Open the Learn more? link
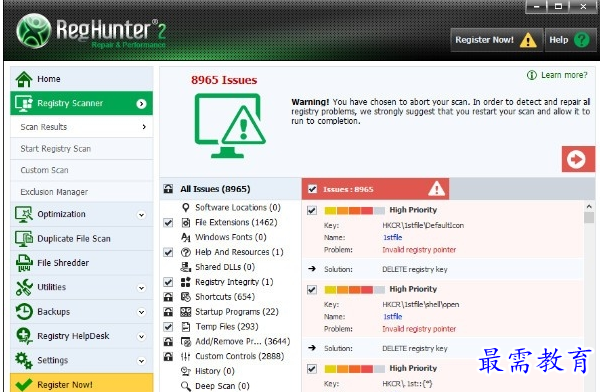Viewport: 600px width, 392px height. tap(564, 75)
